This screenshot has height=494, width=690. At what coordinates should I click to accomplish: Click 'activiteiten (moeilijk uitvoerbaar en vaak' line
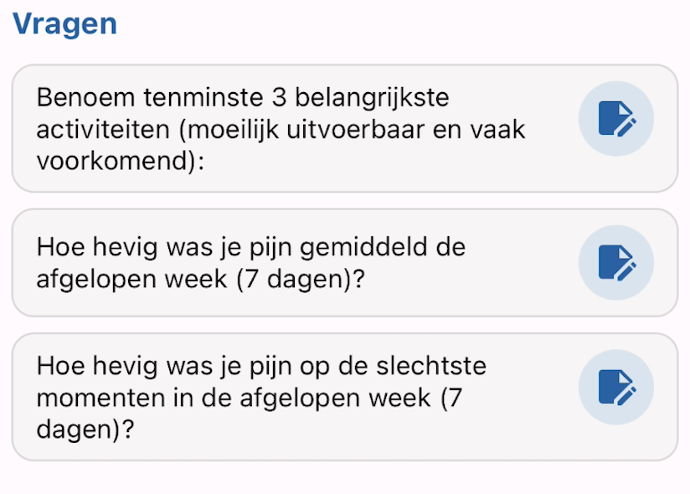281,129
